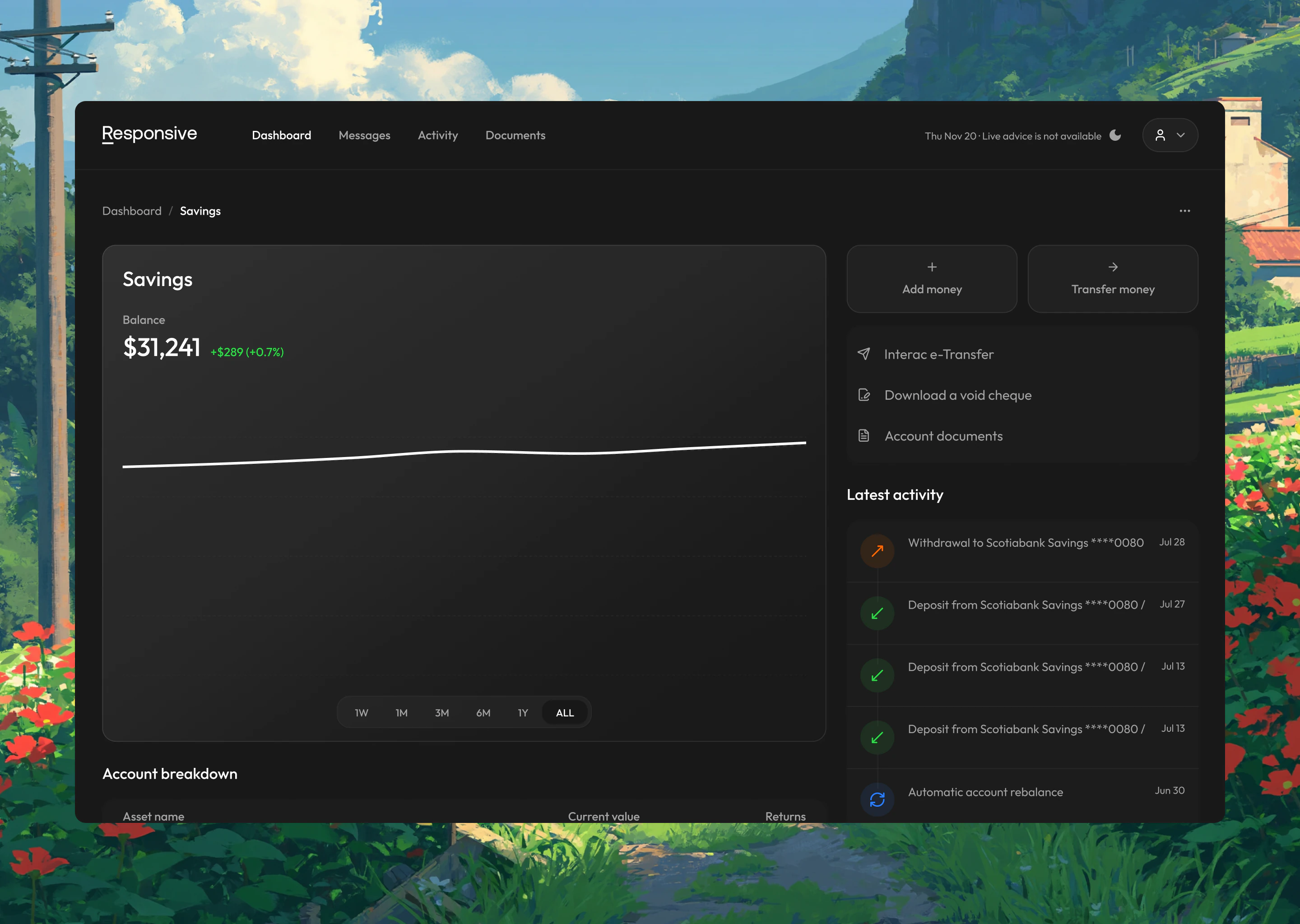The height and width of the screenshot is (924, 1300).
Task: Click the arrow icon in Transfer money
Action: (1113, 267)
